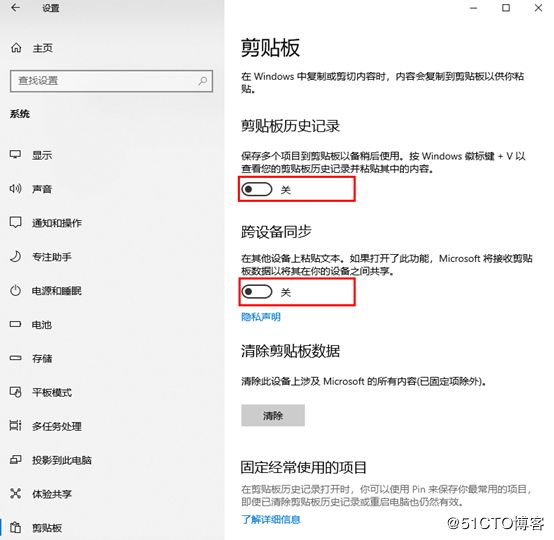This screenshot has height=540, width=554.
Task: Open the 主页 settings home
Action: coord(42,48)
